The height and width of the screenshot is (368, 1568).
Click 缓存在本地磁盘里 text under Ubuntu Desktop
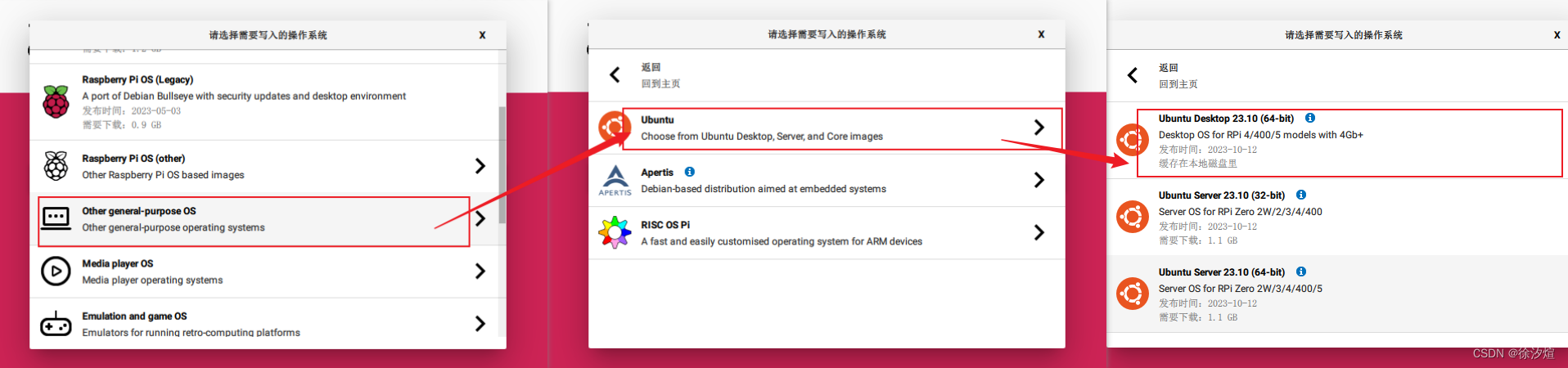pyautogui.click(x=1198, y=164)
